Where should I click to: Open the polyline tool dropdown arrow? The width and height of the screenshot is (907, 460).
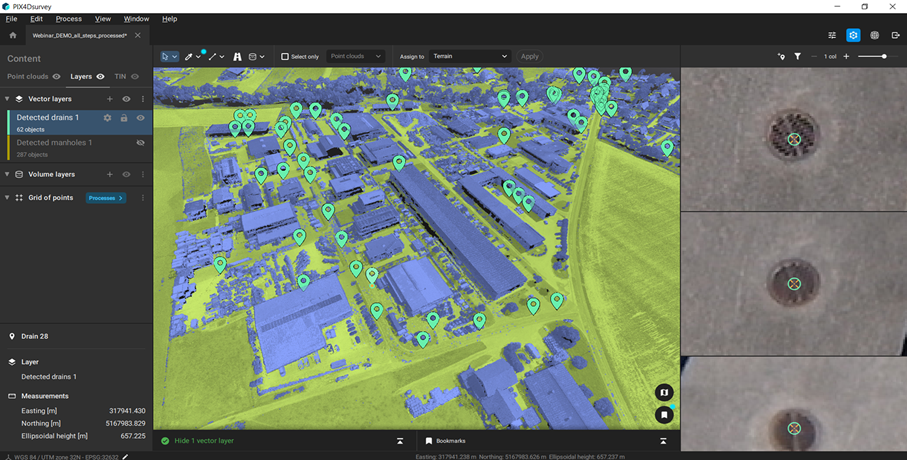click(222, 57)
